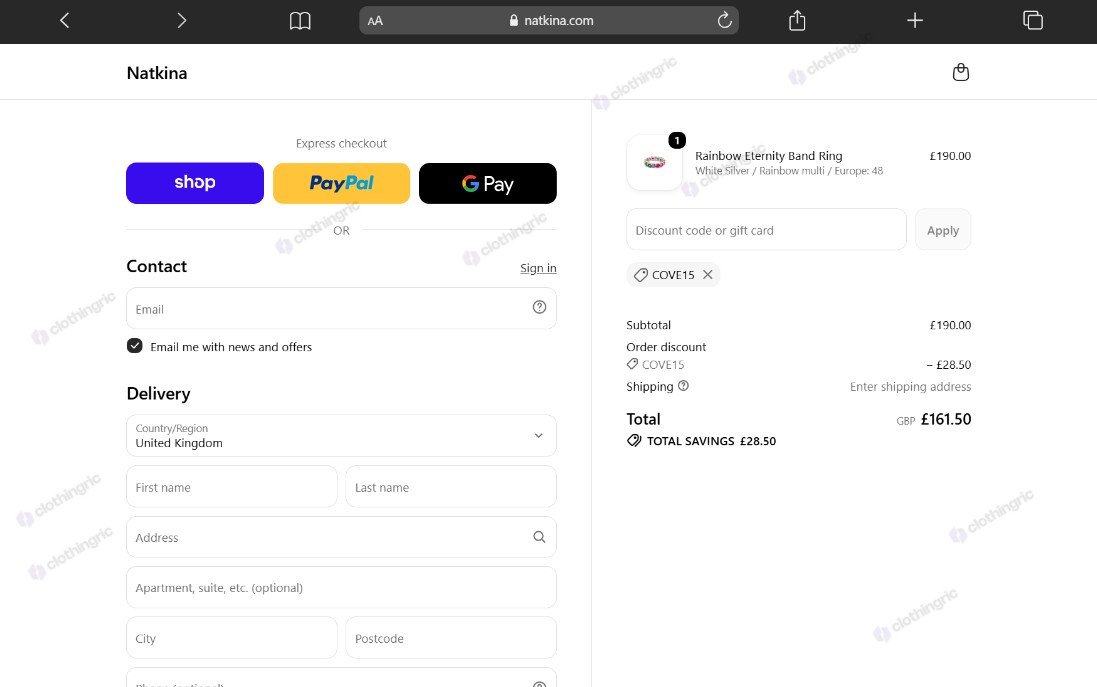This screenshot has width=1097, height=687.
Task: Reload the page with the refresh icon
Action: pyautogui.click(x=725, y=20)
